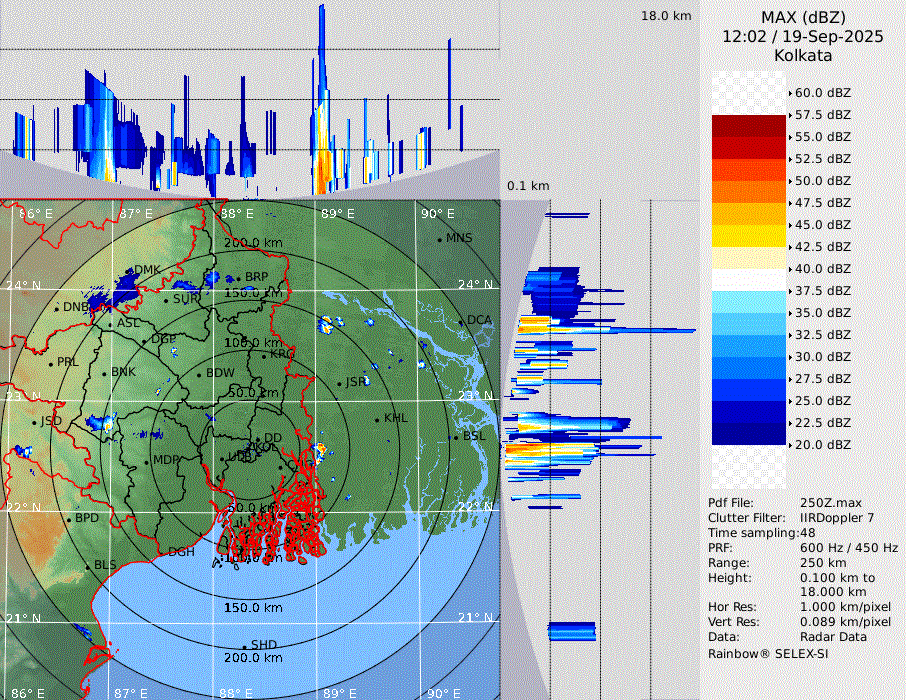The image size is (906, 700).
Task: Click the SHD station marker offshore
Action: coord(245,646)
